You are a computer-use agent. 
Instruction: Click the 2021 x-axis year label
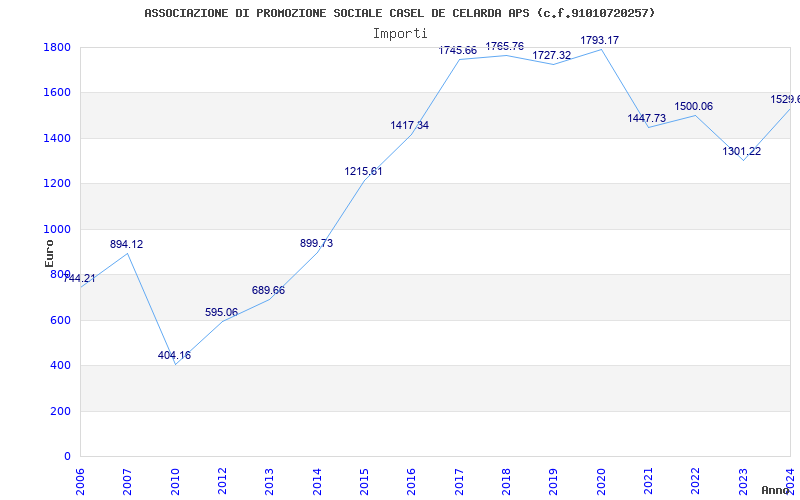pyautogui.click(x=648, y=481)
